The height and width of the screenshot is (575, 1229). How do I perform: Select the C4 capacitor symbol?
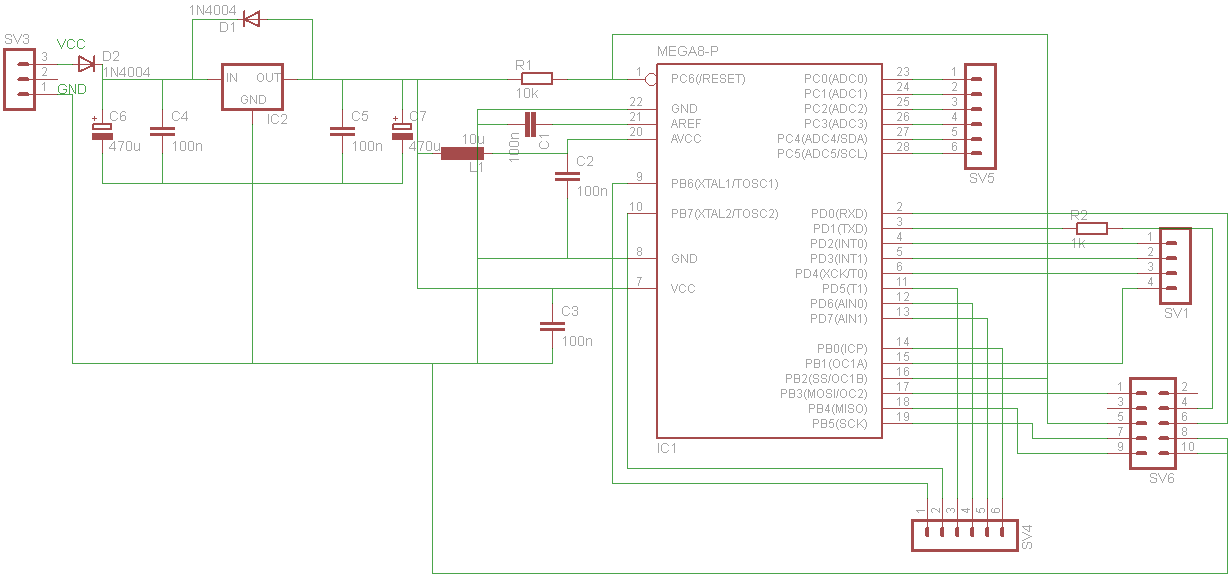click(x=162, y=131)
